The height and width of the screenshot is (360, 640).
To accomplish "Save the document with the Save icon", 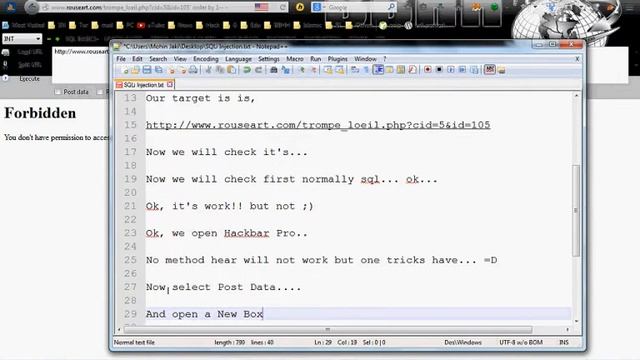I will pyautogui.click(x=147, y=70).
